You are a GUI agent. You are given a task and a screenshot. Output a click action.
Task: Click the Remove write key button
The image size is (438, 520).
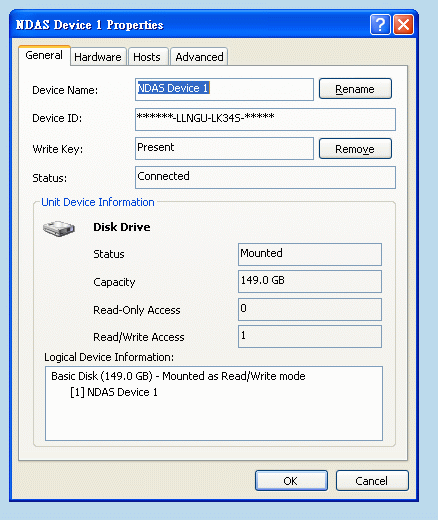coord(355,149)
